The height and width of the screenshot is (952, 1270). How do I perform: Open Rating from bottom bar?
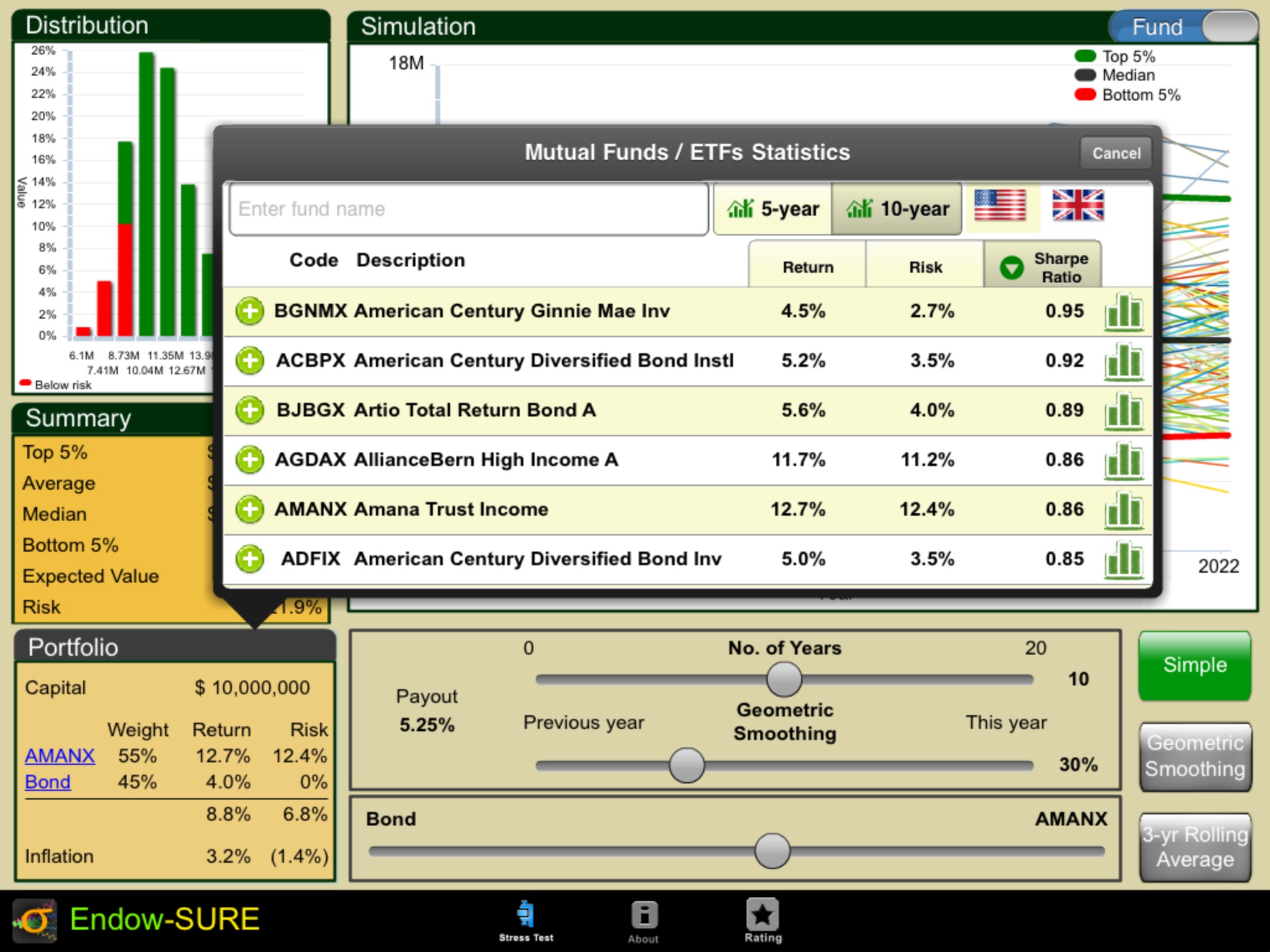coord(763,922)
